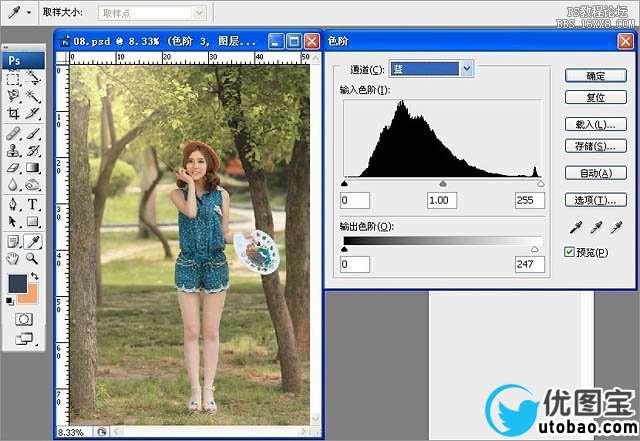
Task: Click the output black level slider
Action: click(x=344, y=249)
